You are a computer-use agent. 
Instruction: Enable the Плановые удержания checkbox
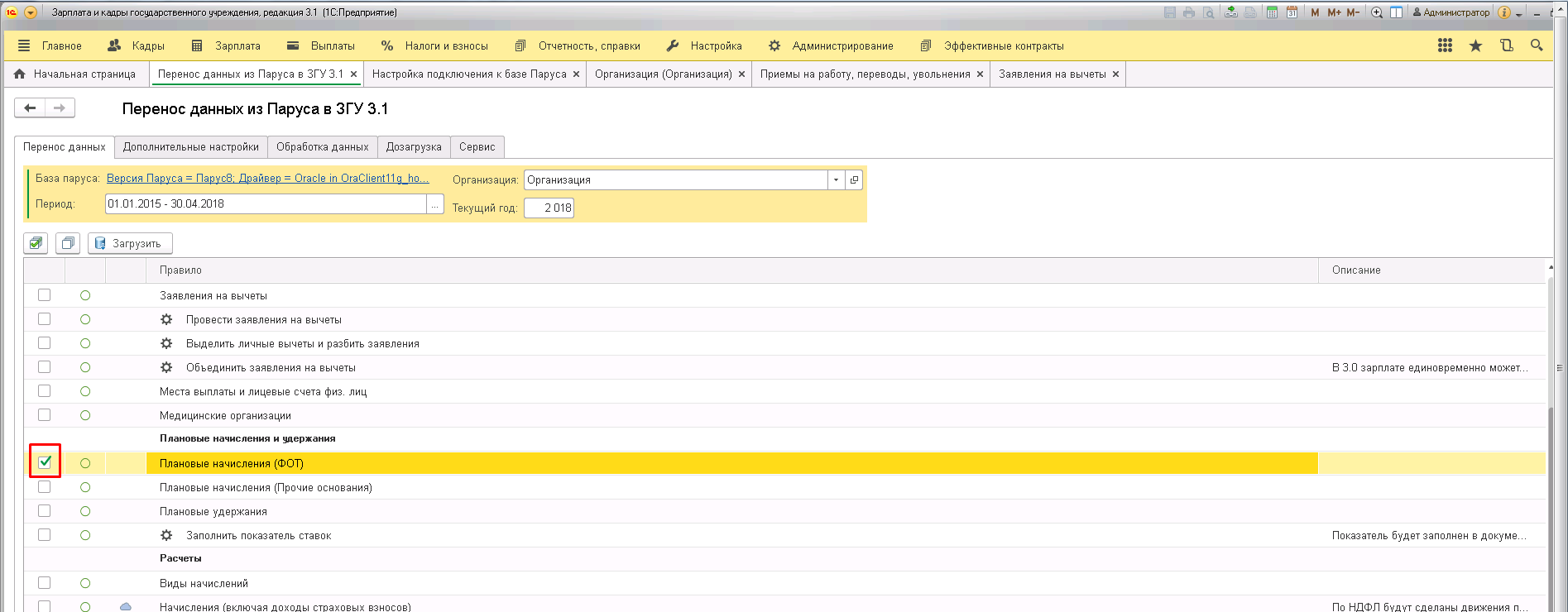click(45, 511)
